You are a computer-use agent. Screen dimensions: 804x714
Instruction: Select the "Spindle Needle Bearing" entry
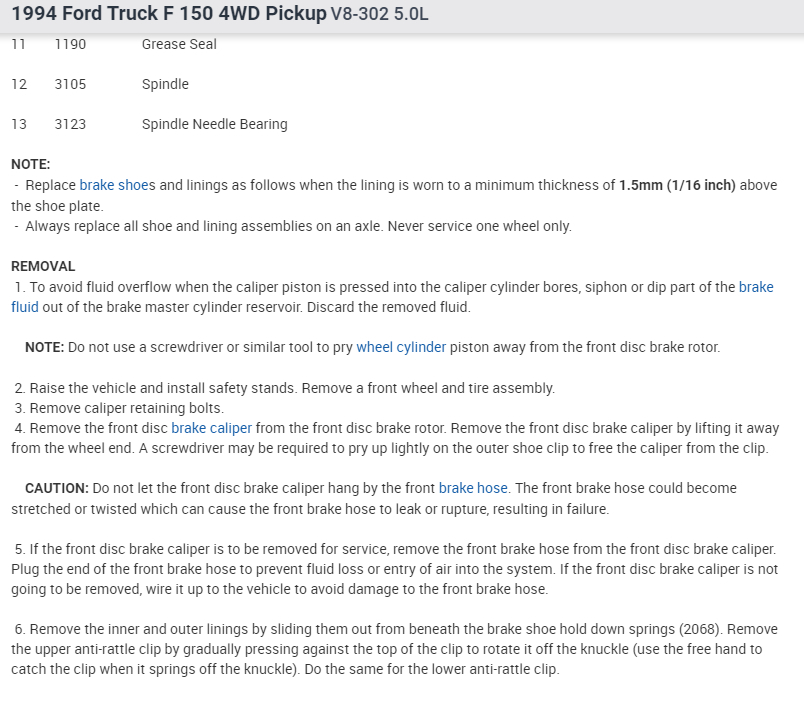click(x=214, y=124)
